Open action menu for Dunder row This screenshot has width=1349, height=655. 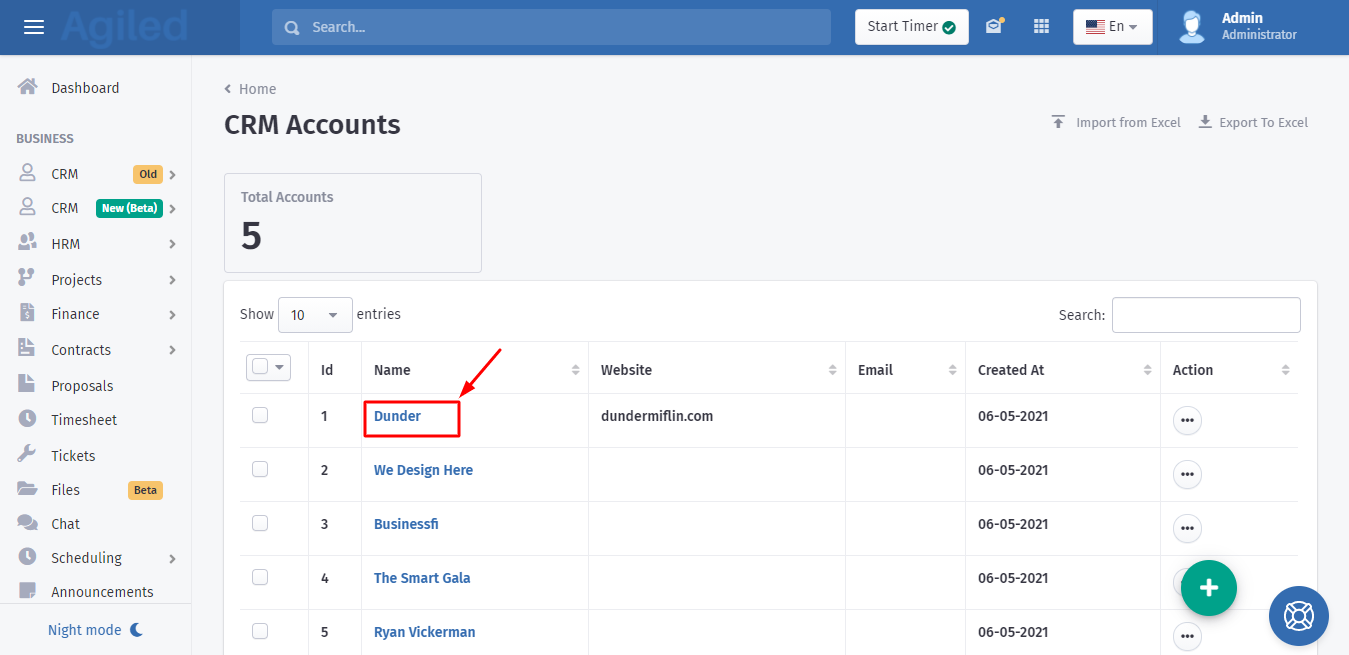click(x=1187, y=421)
